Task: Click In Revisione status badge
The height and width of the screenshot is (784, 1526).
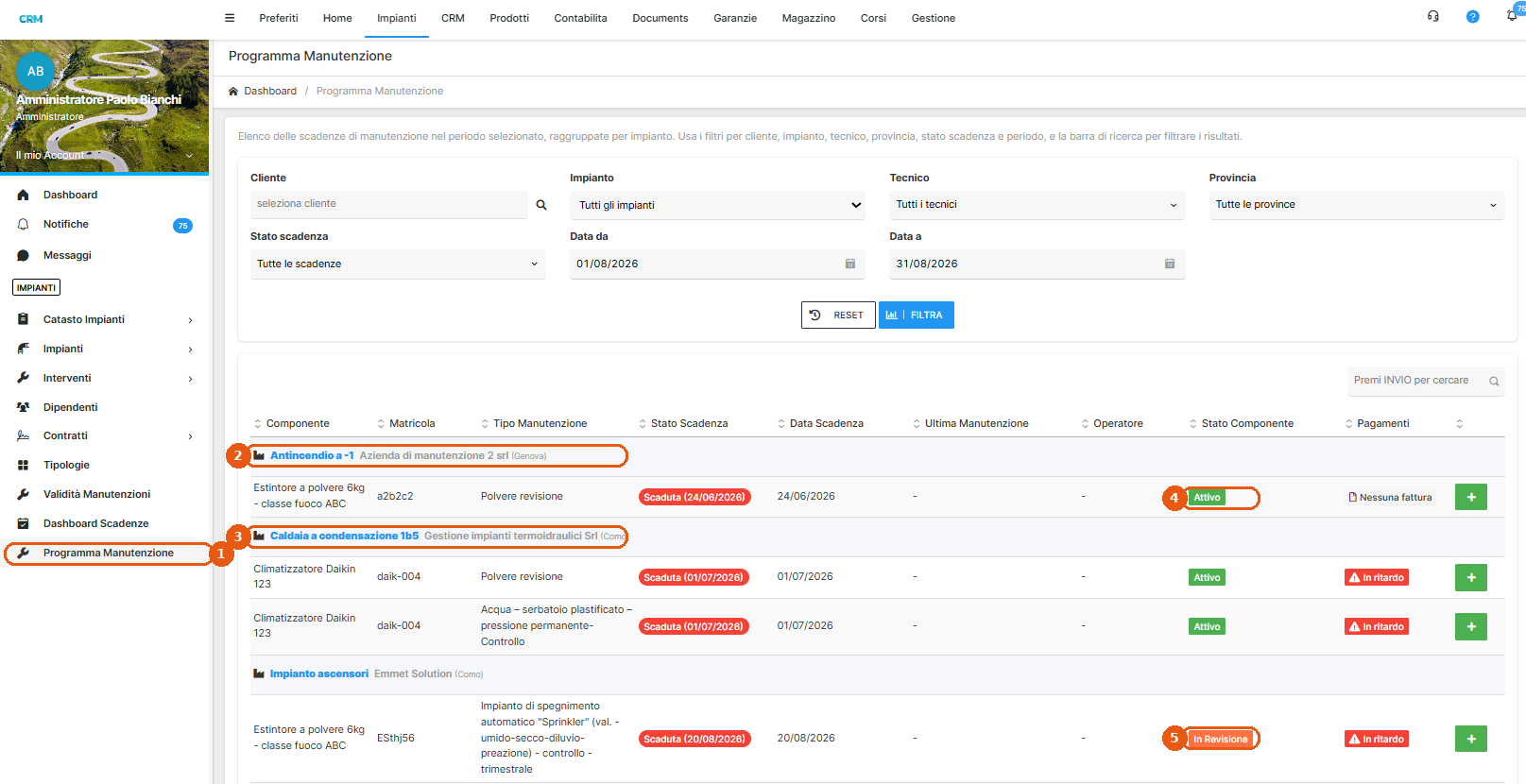Action: pos(1220,739)
